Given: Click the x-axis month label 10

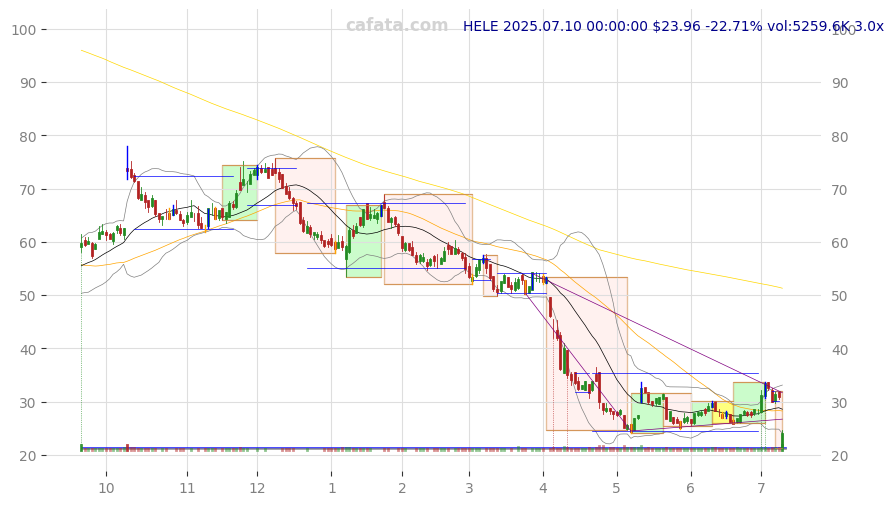Looking at the screenshot, I should pyautogui.click(x=106, y=488).
